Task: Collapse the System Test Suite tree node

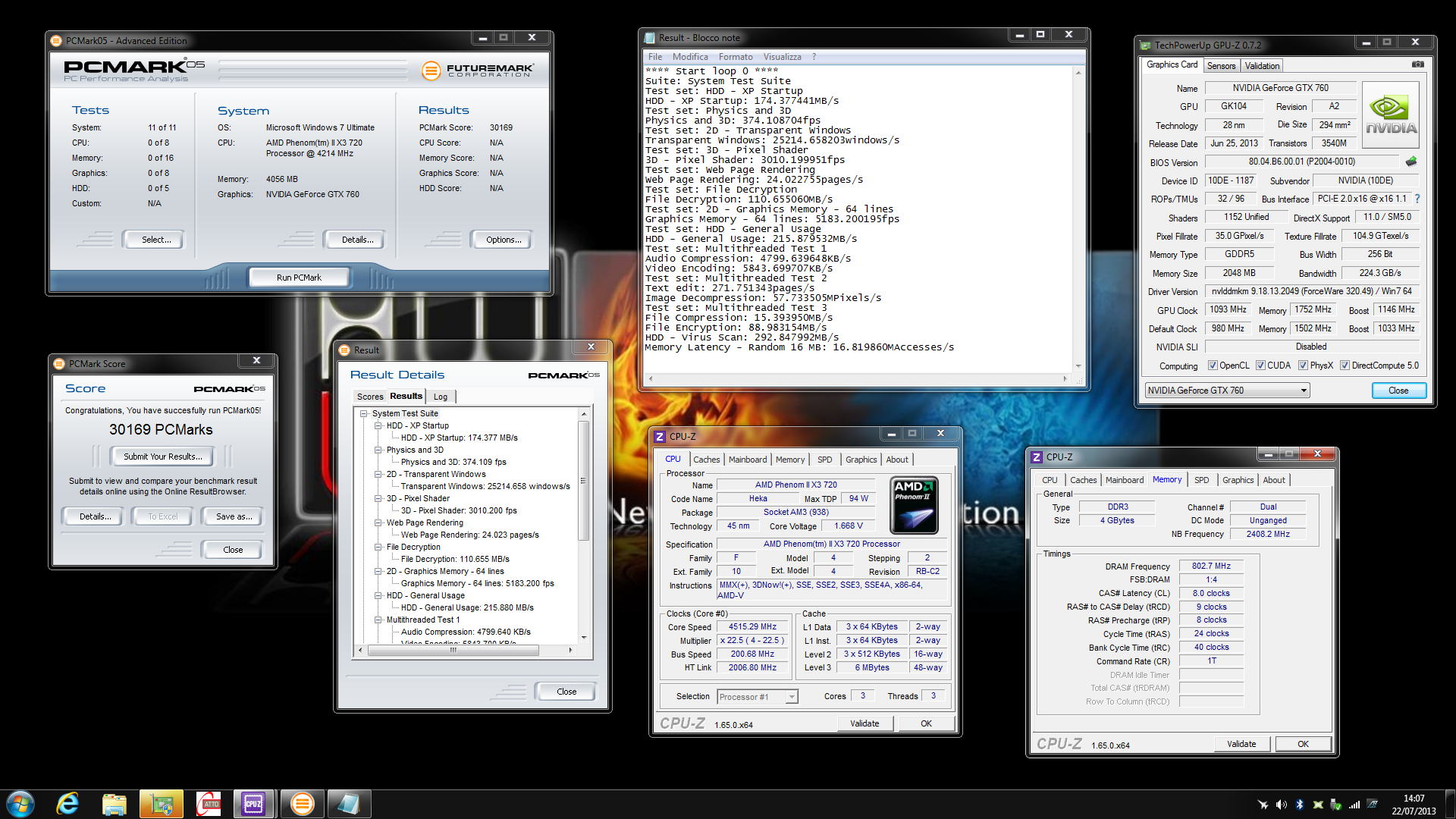Action: coord(364,414)
